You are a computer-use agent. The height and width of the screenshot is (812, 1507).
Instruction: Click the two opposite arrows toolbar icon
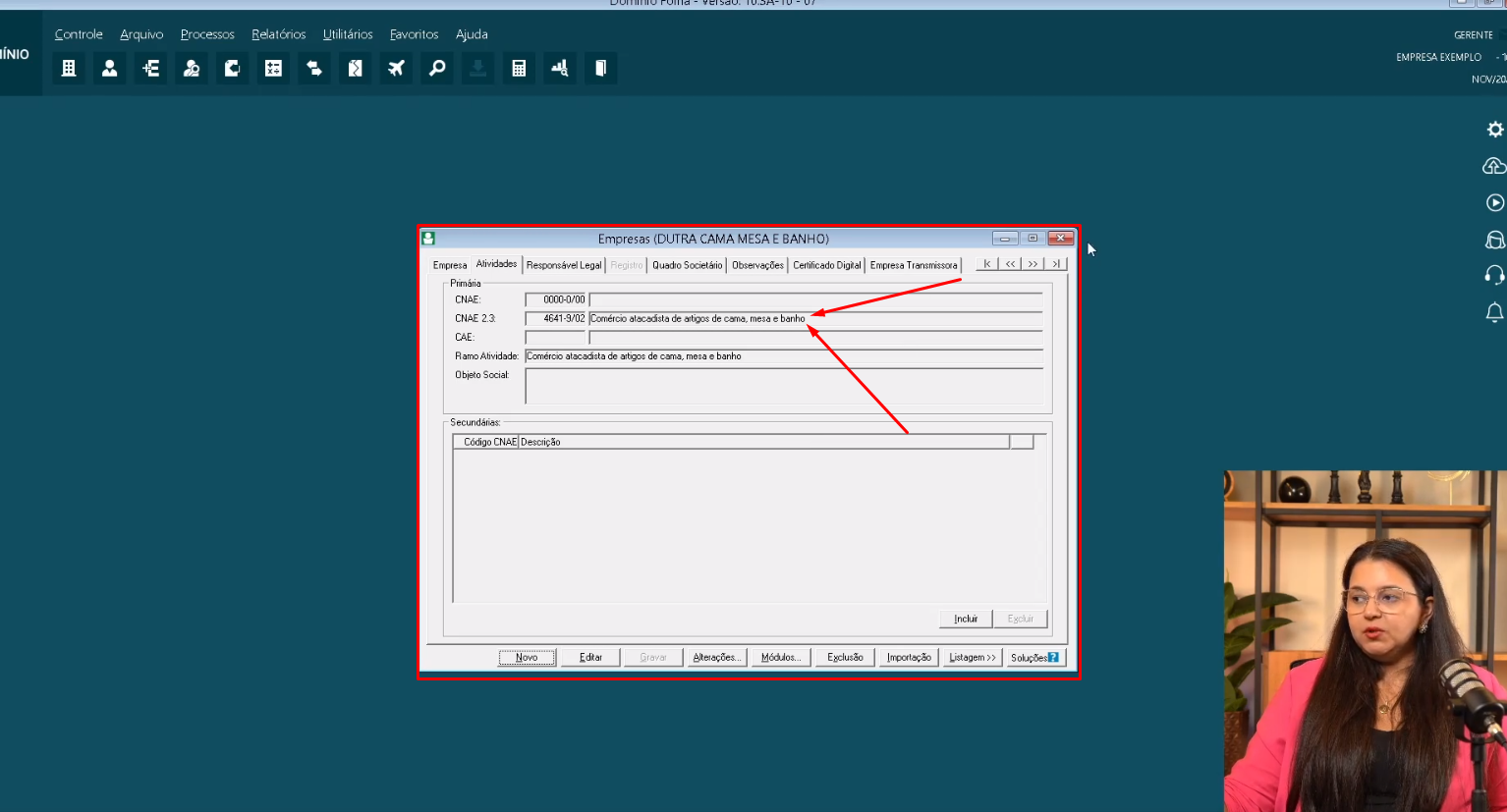pyautogui.click(x=314, y=68)
